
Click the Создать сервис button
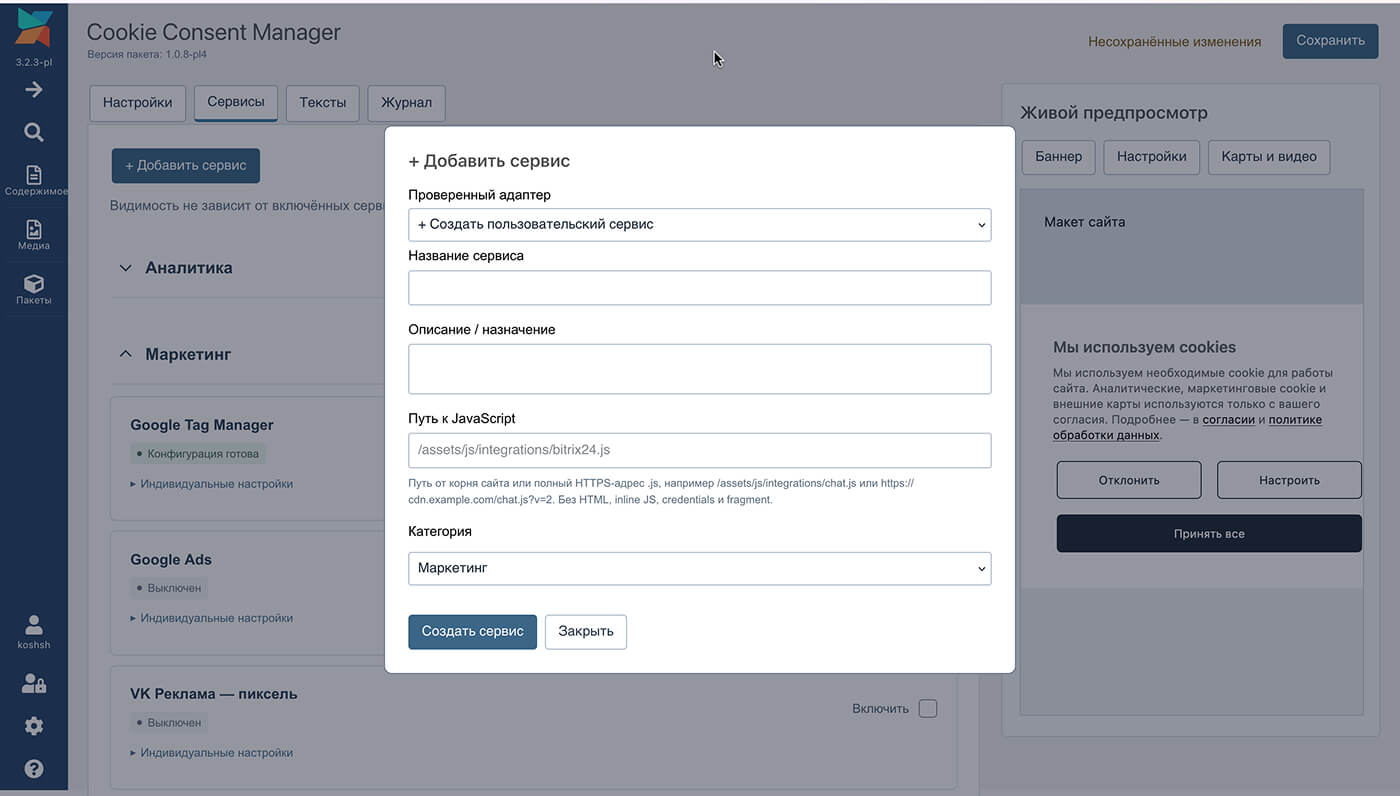pos(473,632)
